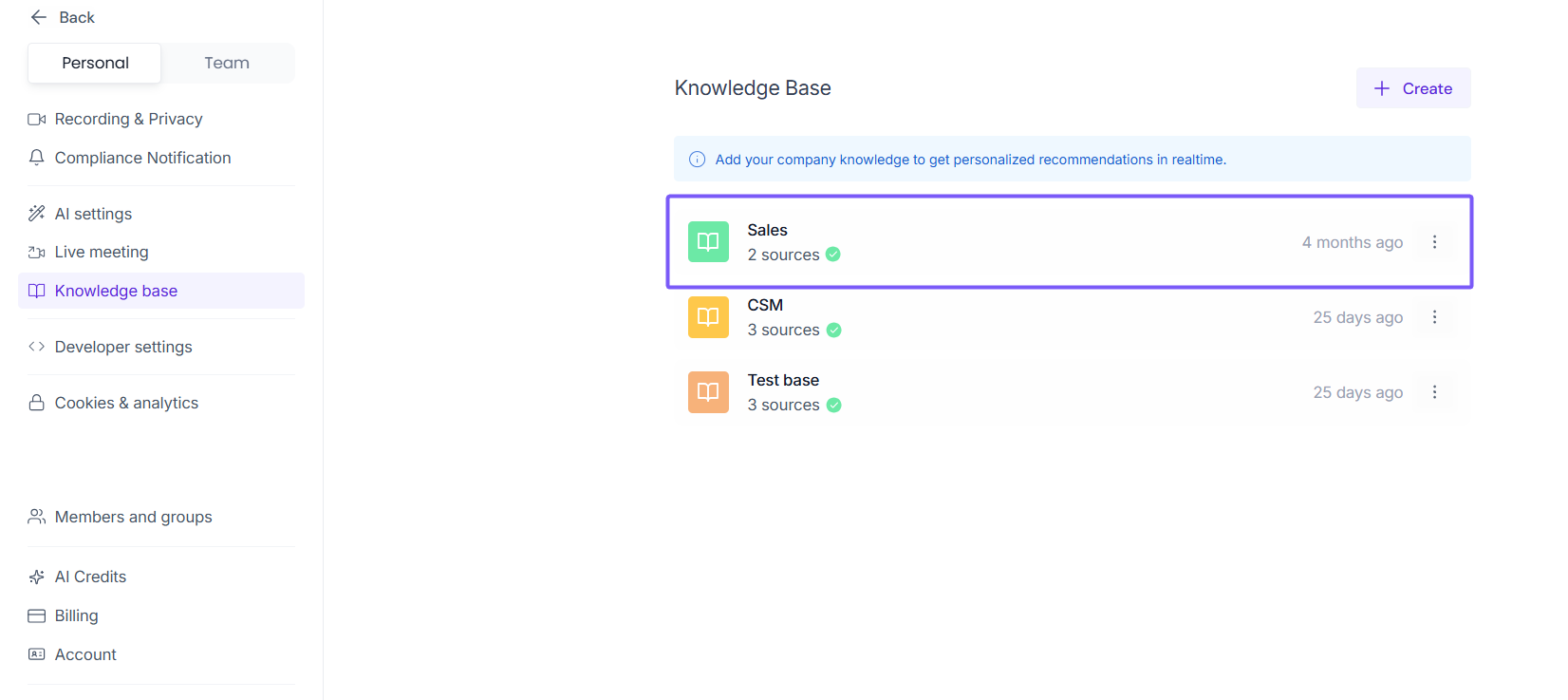The image size is (1568, 700).
Task: Switch to the Team tab
Action: tap(227, 63)
